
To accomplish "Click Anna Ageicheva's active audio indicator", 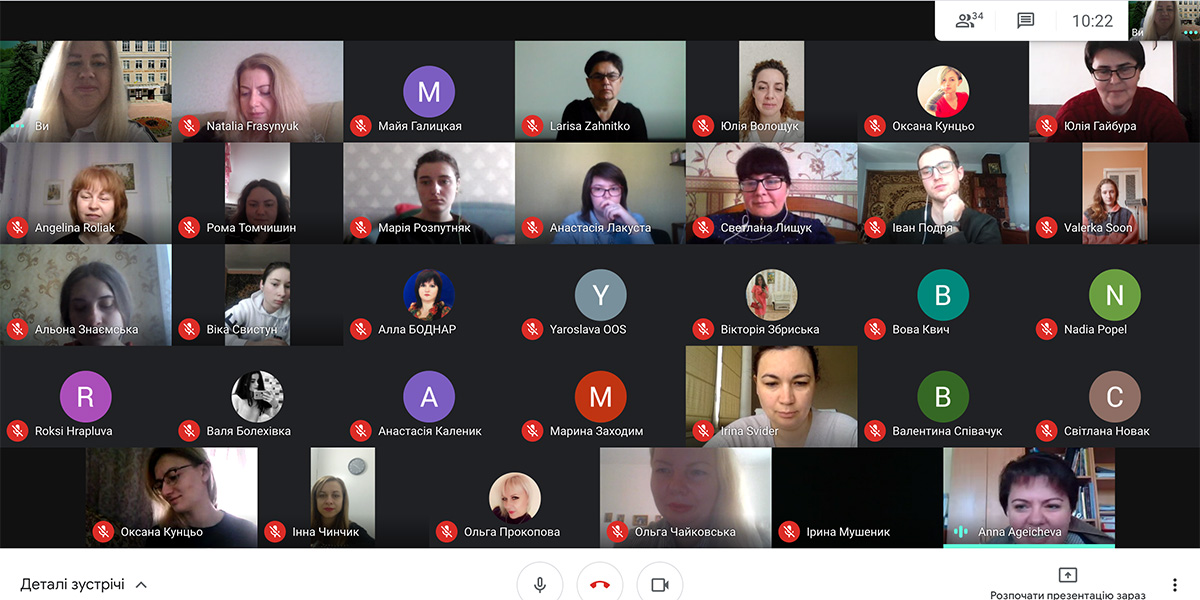I will click(961, 531).
